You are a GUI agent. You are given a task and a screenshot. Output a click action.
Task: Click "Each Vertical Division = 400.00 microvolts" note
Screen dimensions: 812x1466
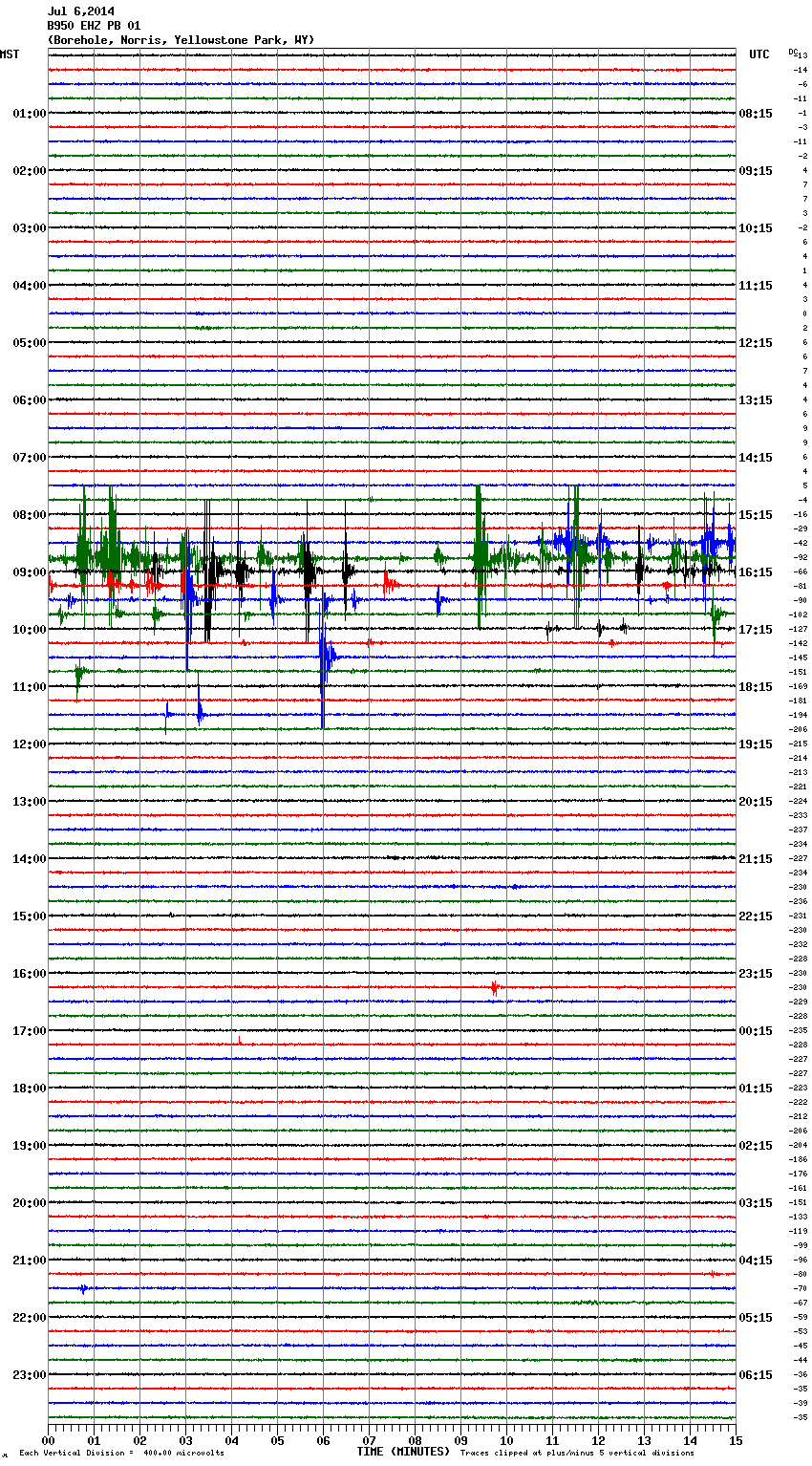point(121,1454)
